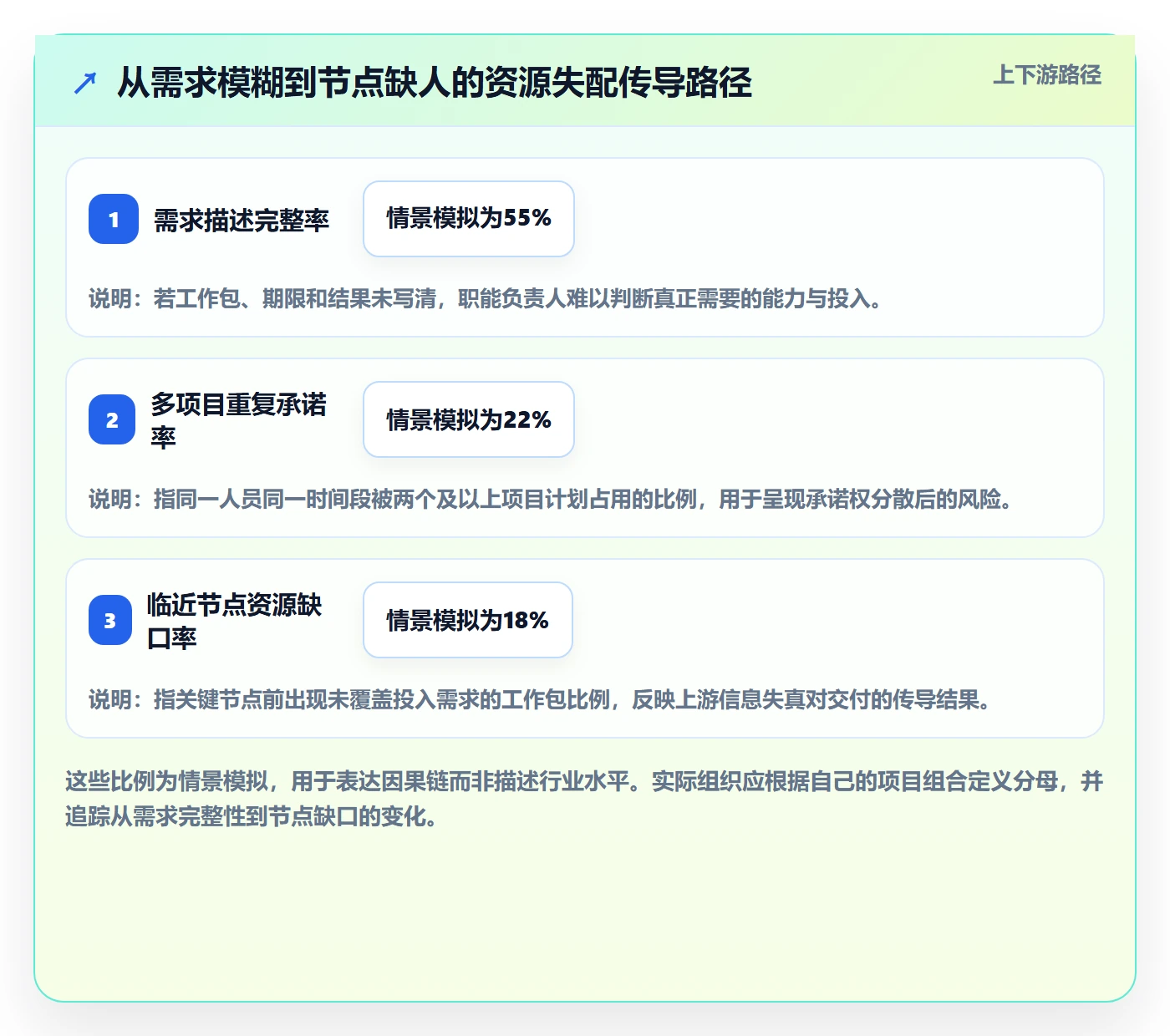The image size is (1170, 1036).
Task: Select the step 3 number badge
Action: click(x=110, y=620)
